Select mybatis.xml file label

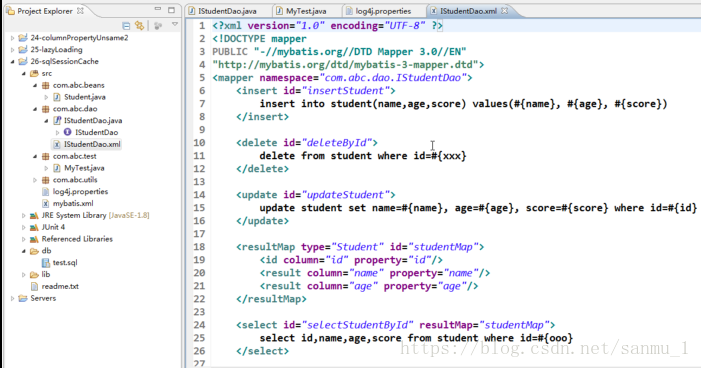click(x=73, y=203)
